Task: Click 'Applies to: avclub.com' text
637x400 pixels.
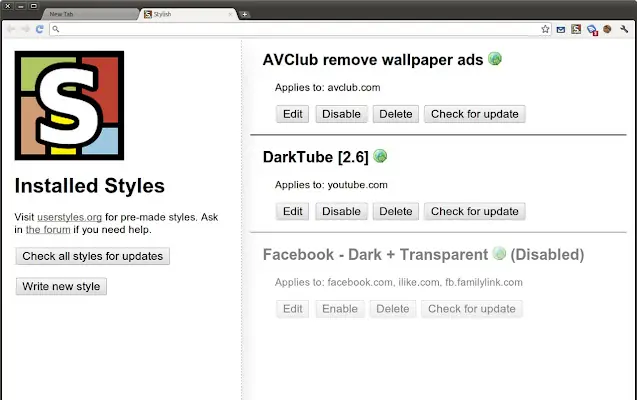Action: tap(327, 87)
